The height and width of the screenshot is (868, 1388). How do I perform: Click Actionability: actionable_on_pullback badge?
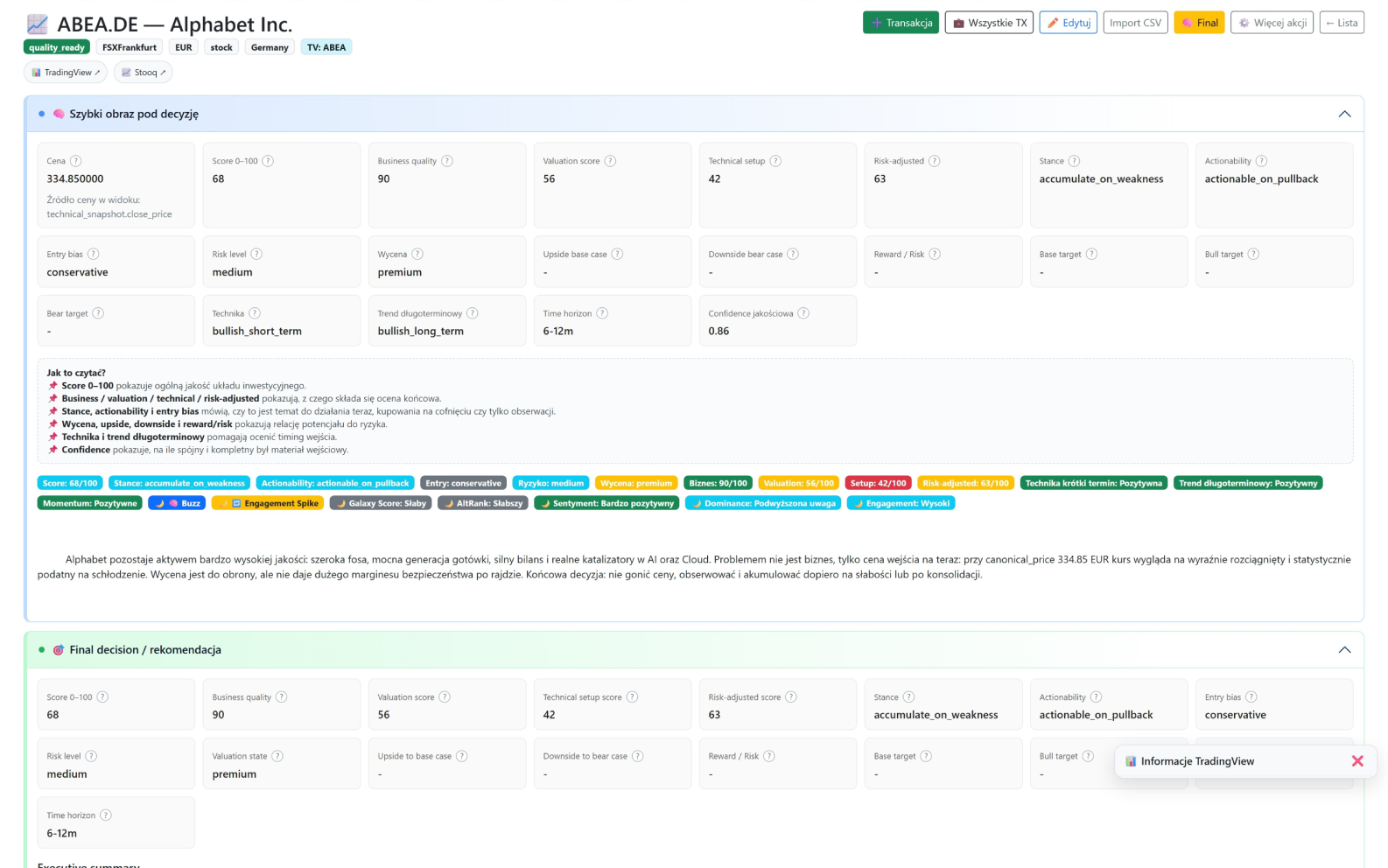(x=335, y=483)
